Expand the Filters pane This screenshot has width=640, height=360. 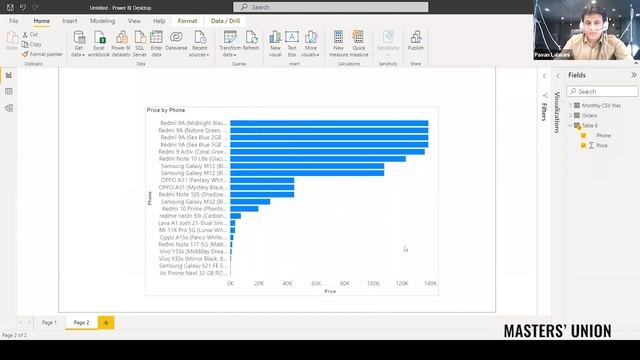[544, 76]
